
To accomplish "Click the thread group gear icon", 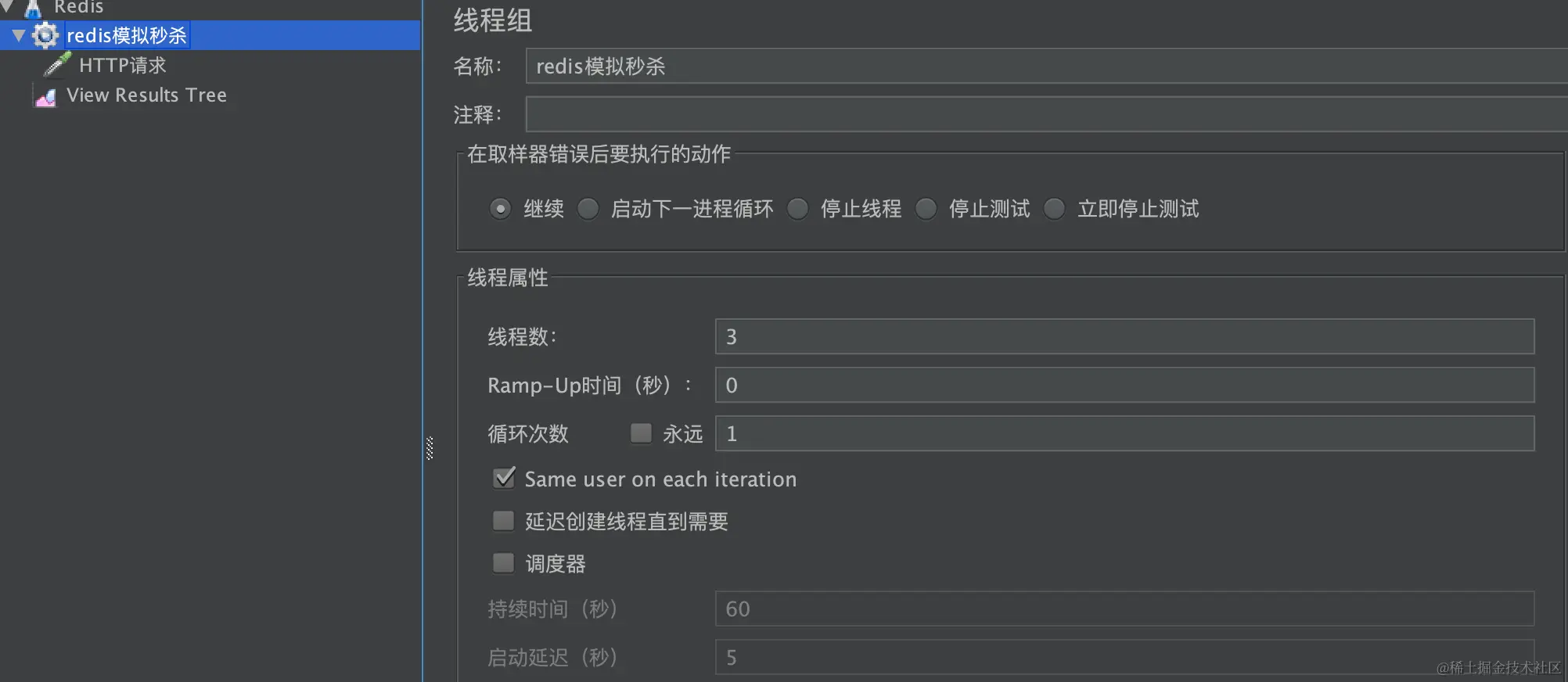I will click(x=45, y=35).
